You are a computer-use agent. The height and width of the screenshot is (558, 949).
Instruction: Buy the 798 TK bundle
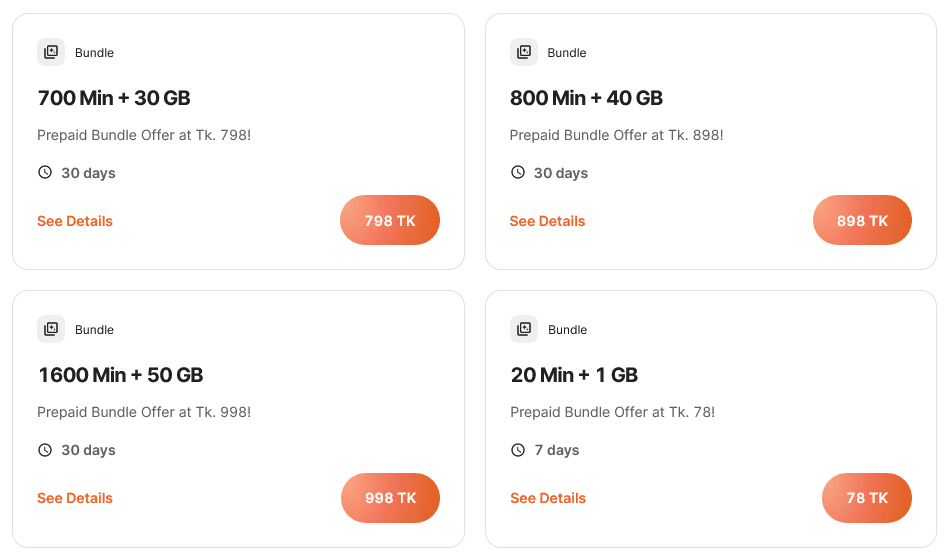(x=390, y=220)
